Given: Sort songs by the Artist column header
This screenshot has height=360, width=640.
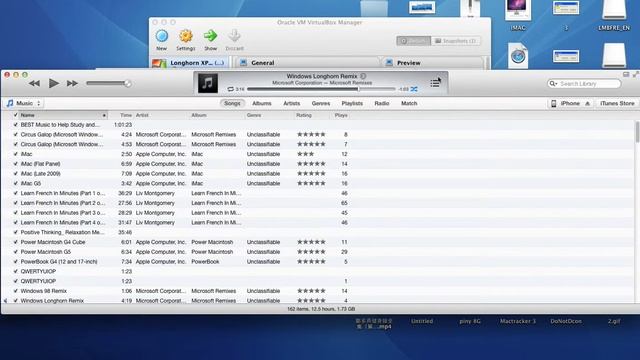Looking at the screenshot, I should pyautogui.click(x=162, y=115).
